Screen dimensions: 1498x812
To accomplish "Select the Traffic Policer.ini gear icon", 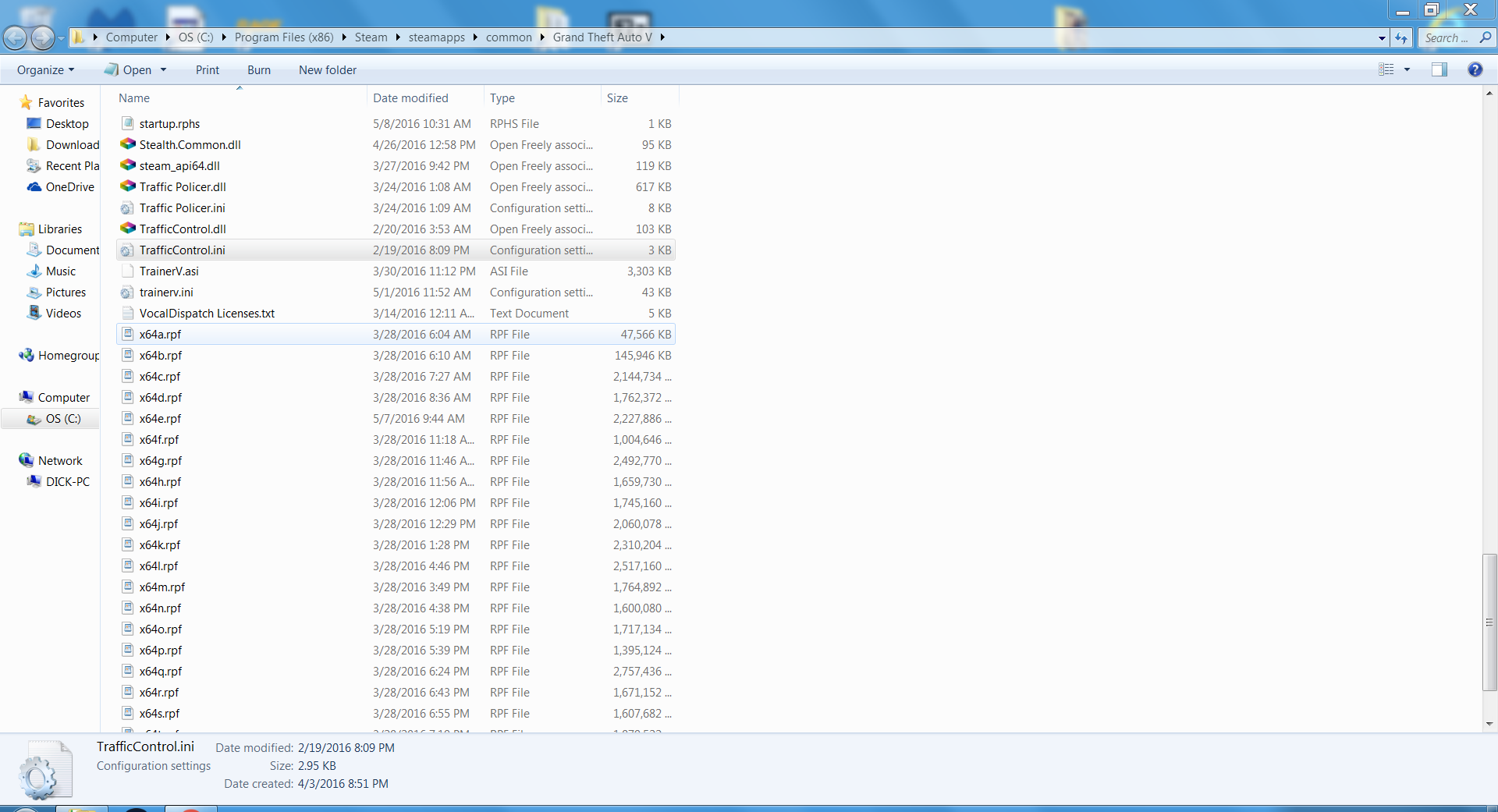I will [127, 208].
